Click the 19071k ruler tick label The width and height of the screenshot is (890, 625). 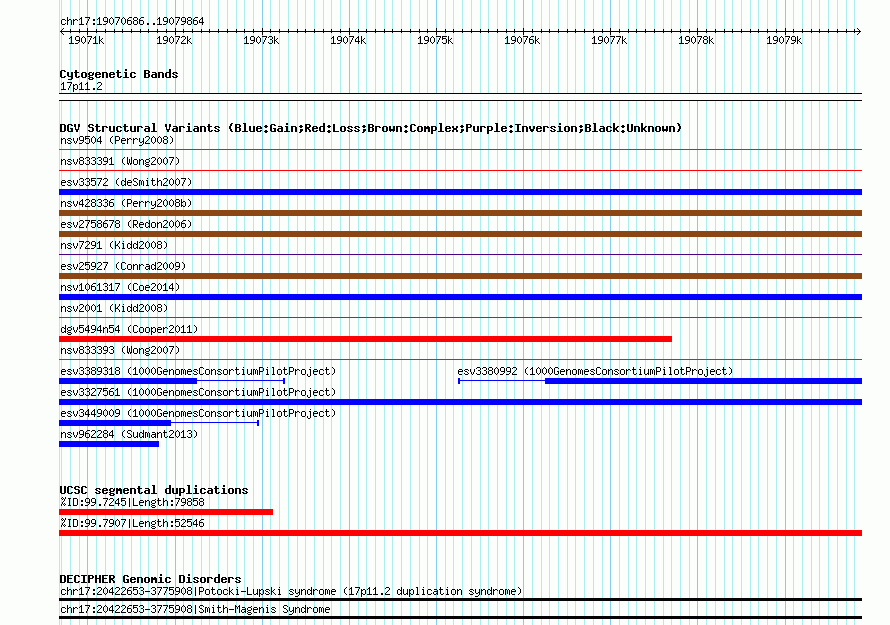[x=86, y=40]
